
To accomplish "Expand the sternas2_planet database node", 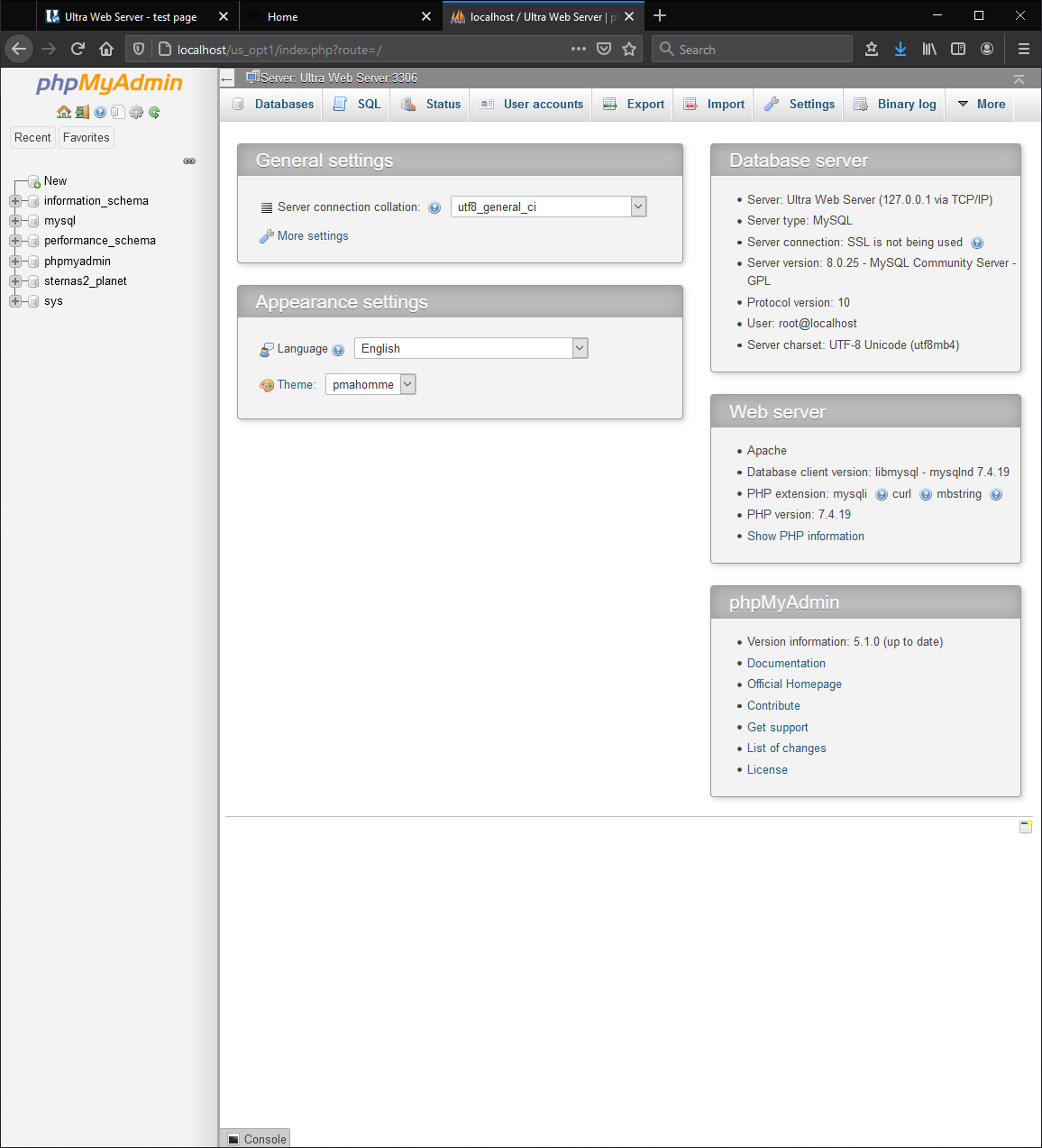I will coord(15,281).
